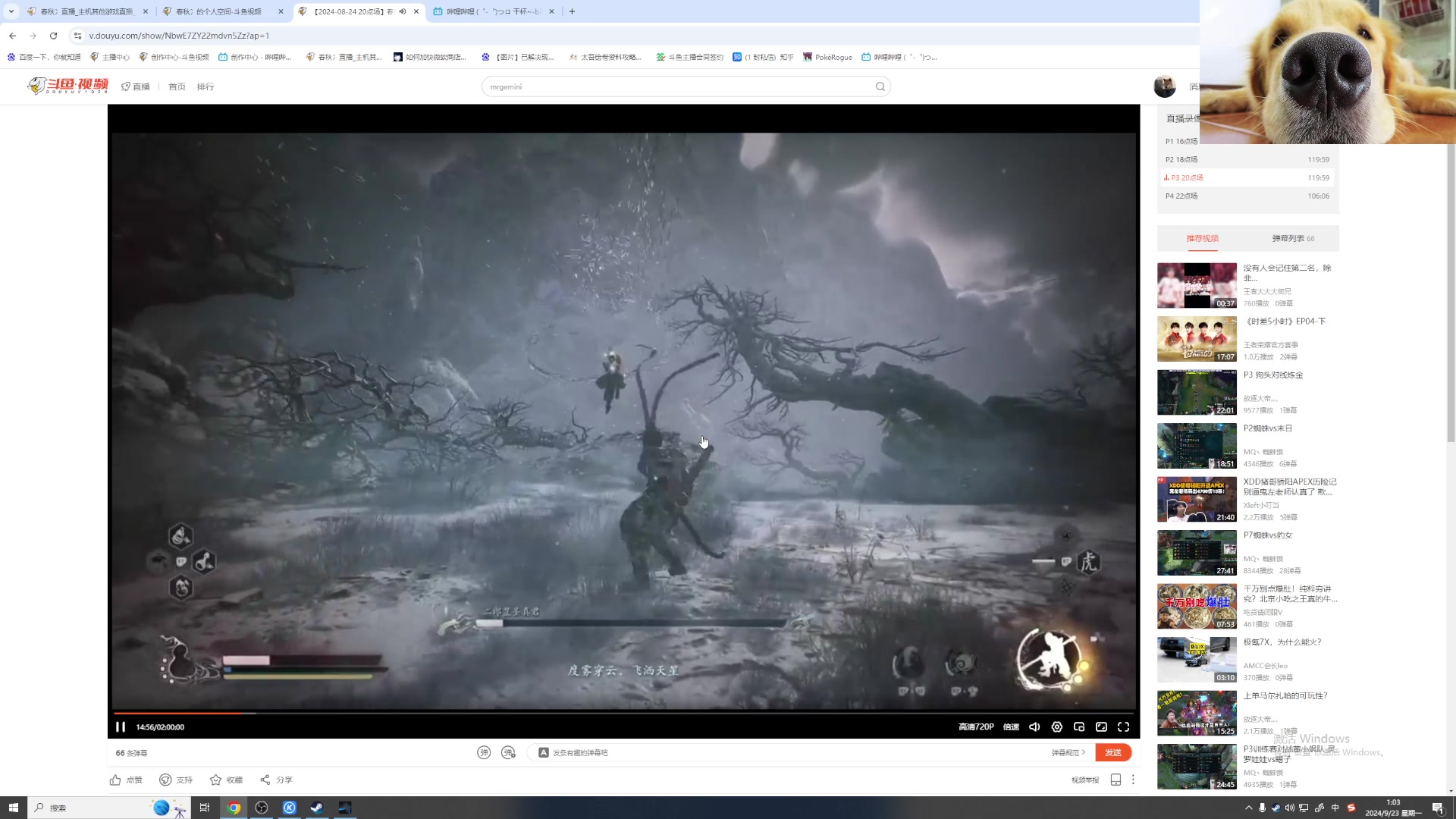Open the 高清720P quality menu
This screenshot has width=1456, height=819.
click(x=976, y=726)
